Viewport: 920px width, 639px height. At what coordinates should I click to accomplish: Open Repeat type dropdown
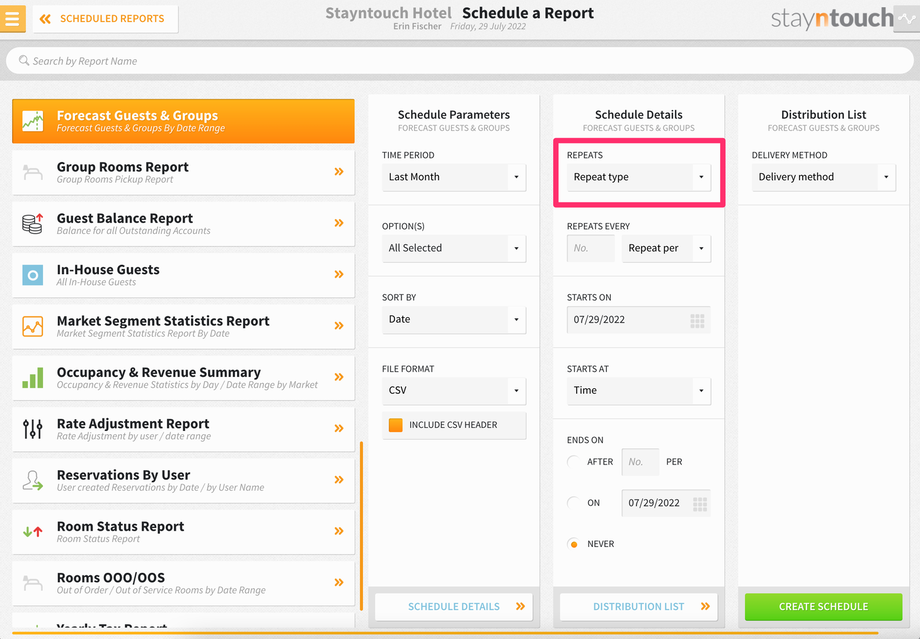(638, 177)
